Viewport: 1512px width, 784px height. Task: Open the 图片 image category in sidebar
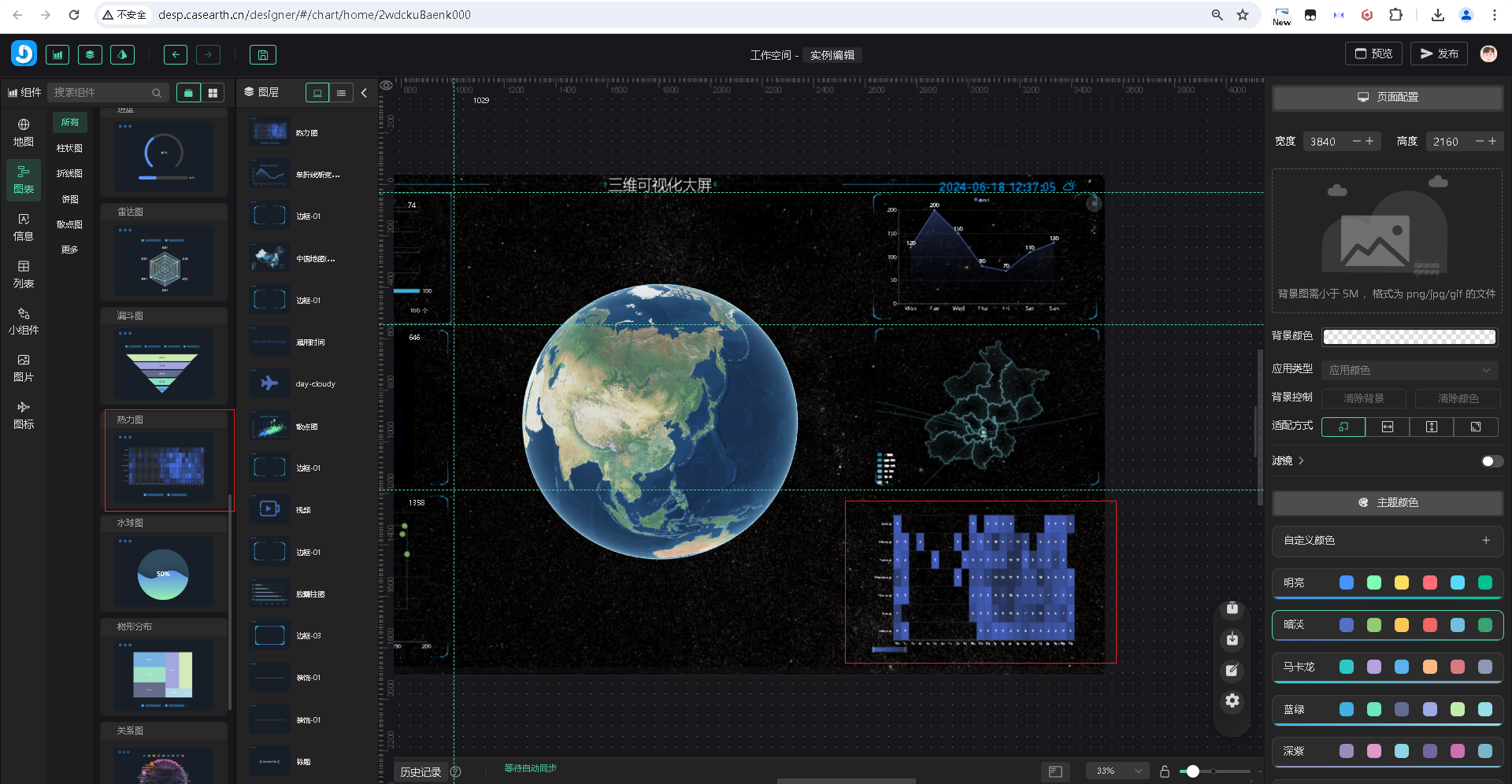click(24, 368)
